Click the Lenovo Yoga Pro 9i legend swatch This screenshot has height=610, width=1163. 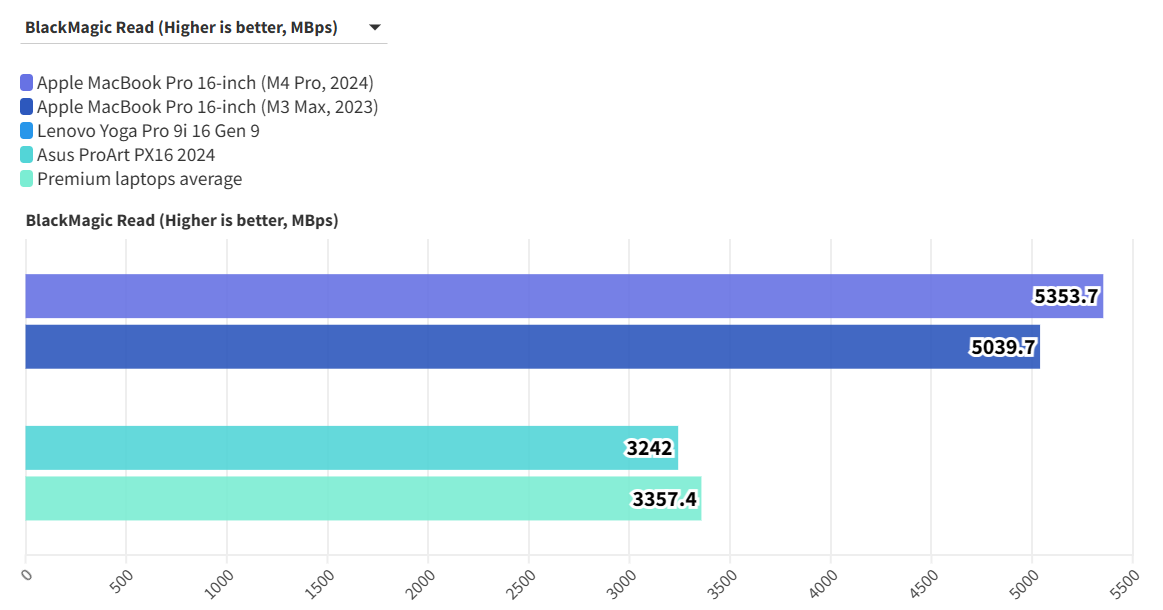tap(26, 131)
